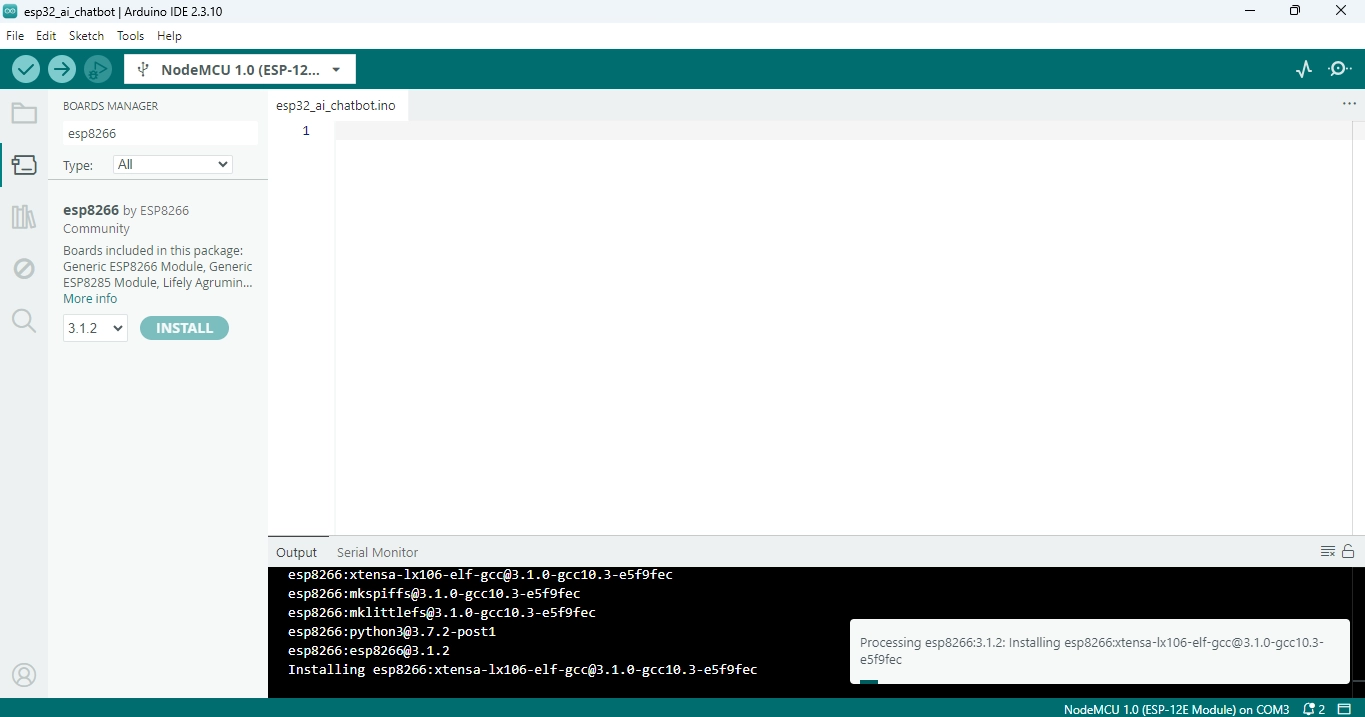
Task: Click the esp8266:mklittlefs output line
Action: [x=442, y=613]
